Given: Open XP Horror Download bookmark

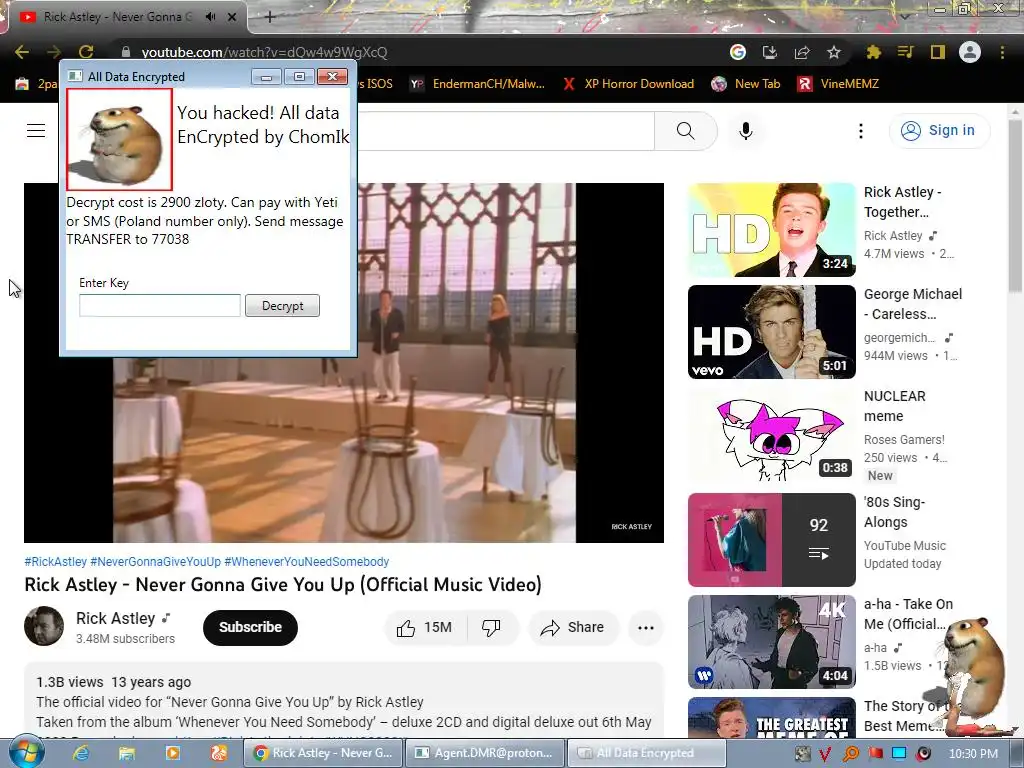Looking at the screenshot, I should click(629, 84).
